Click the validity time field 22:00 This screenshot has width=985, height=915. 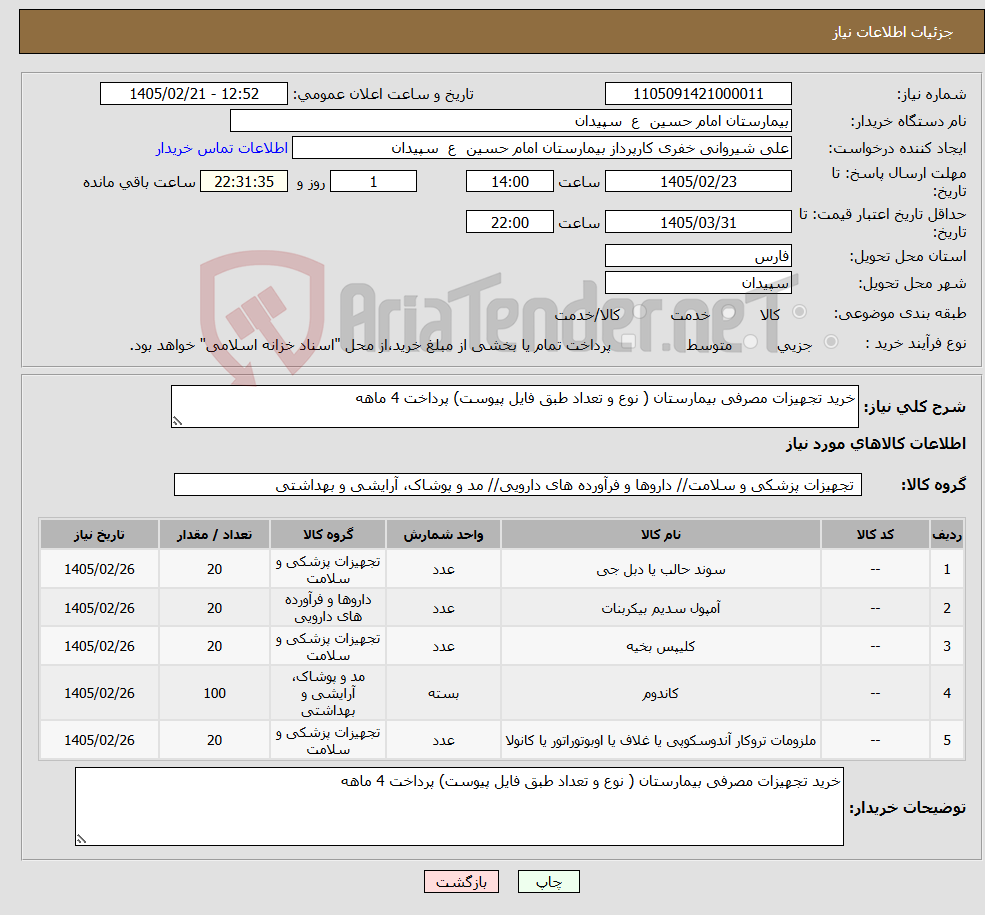click(509, 222)
